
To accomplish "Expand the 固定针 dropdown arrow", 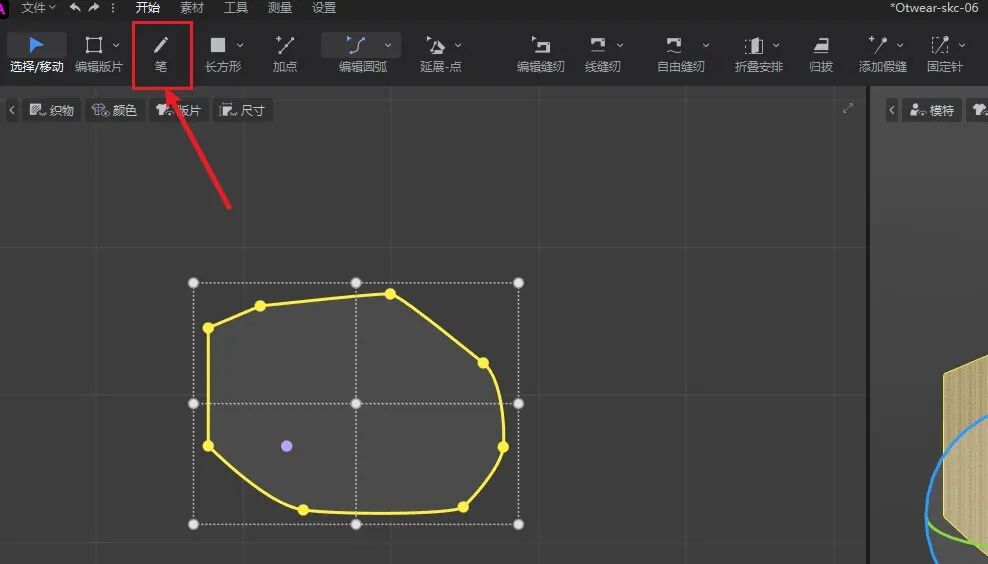I will pyautogui.click(x=962, y=45).
